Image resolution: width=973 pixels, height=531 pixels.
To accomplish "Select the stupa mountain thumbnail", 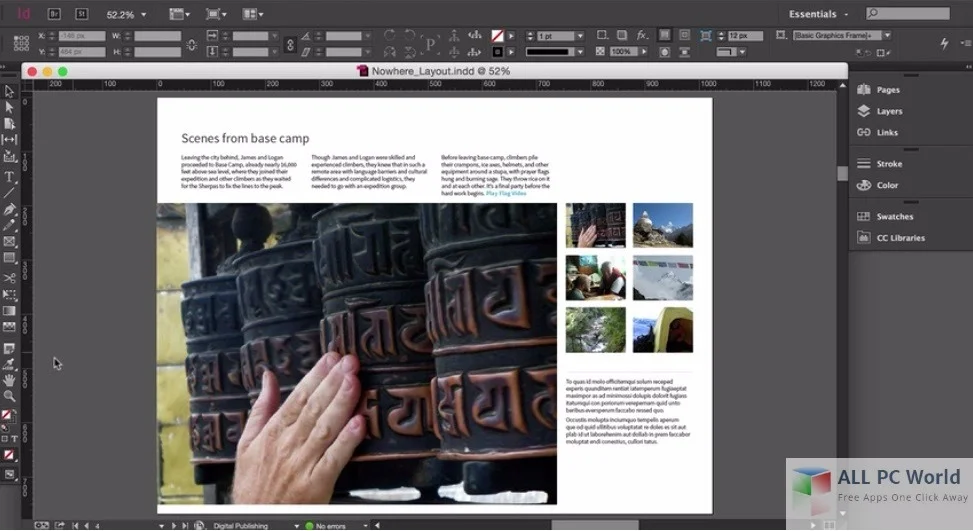I will (663, 225).
